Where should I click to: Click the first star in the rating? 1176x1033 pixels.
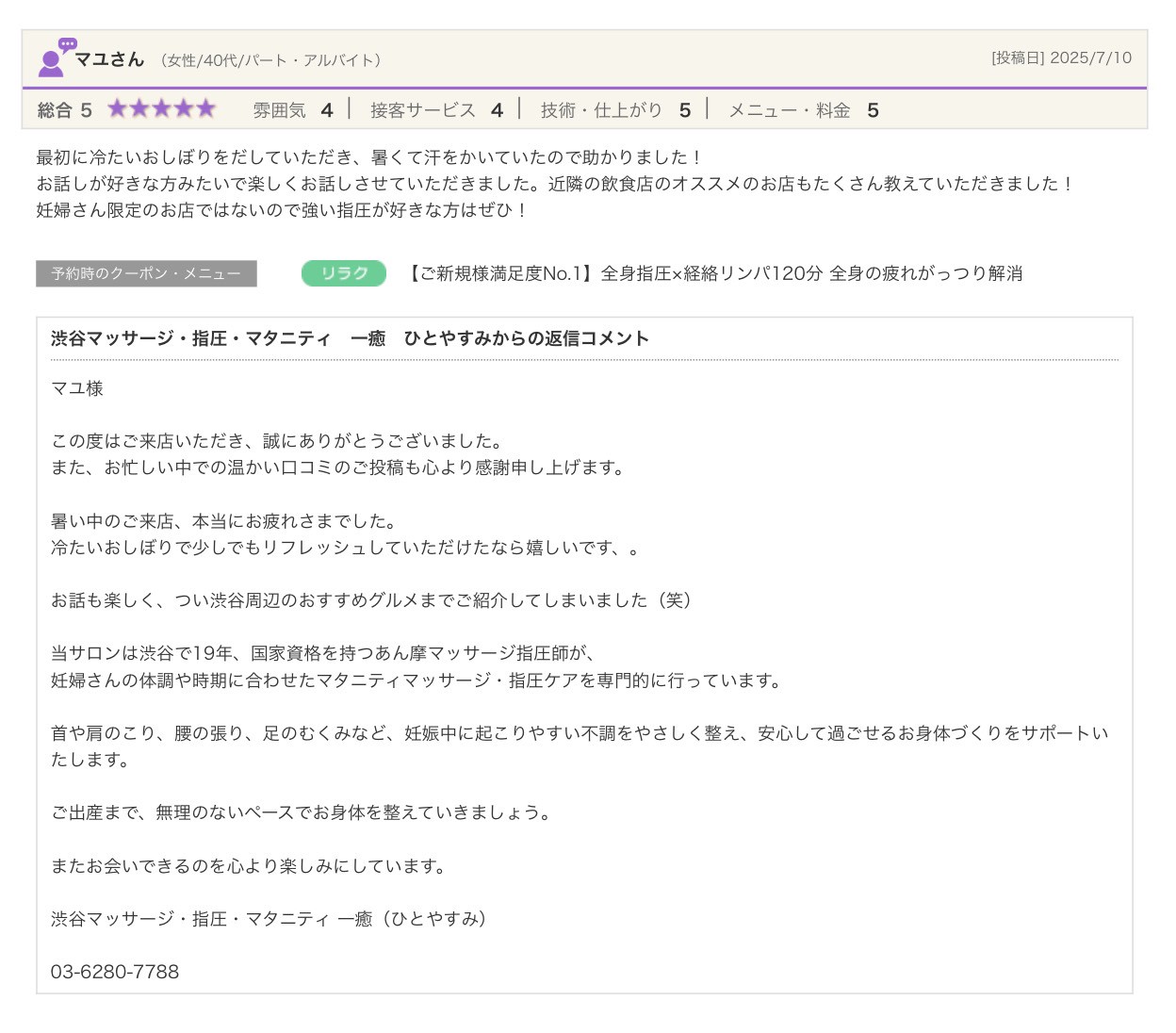click(x=118, y=109)
